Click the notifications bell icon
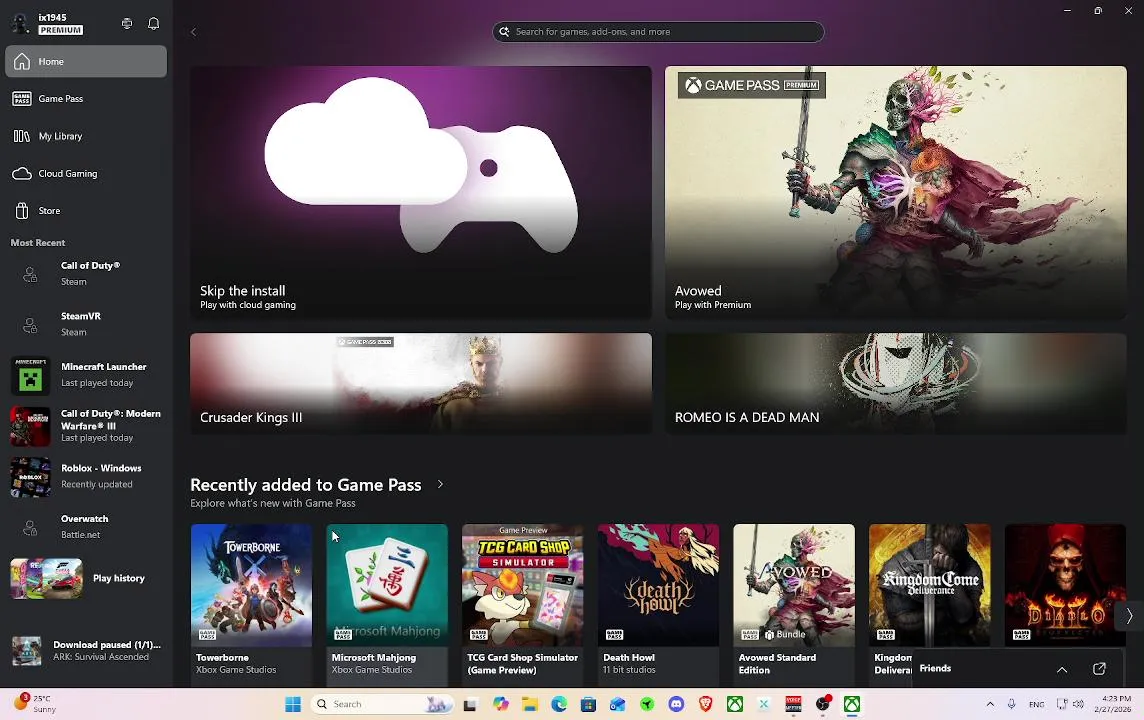 click(153, 23)
